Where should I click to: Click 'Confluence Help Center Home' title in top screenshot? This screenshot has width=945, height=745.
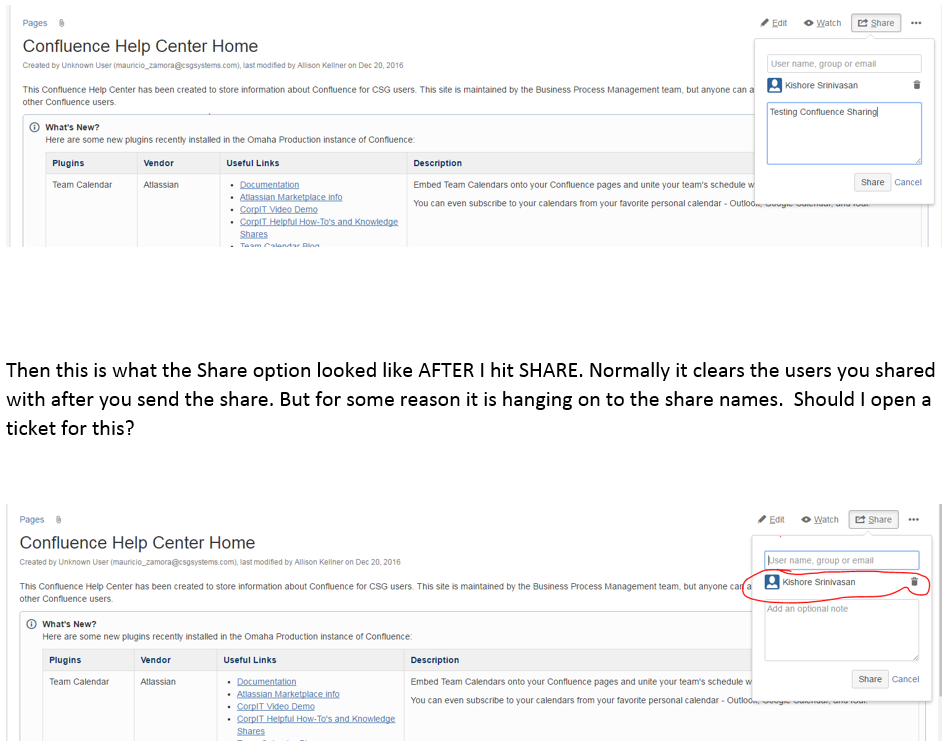point(140,46)
